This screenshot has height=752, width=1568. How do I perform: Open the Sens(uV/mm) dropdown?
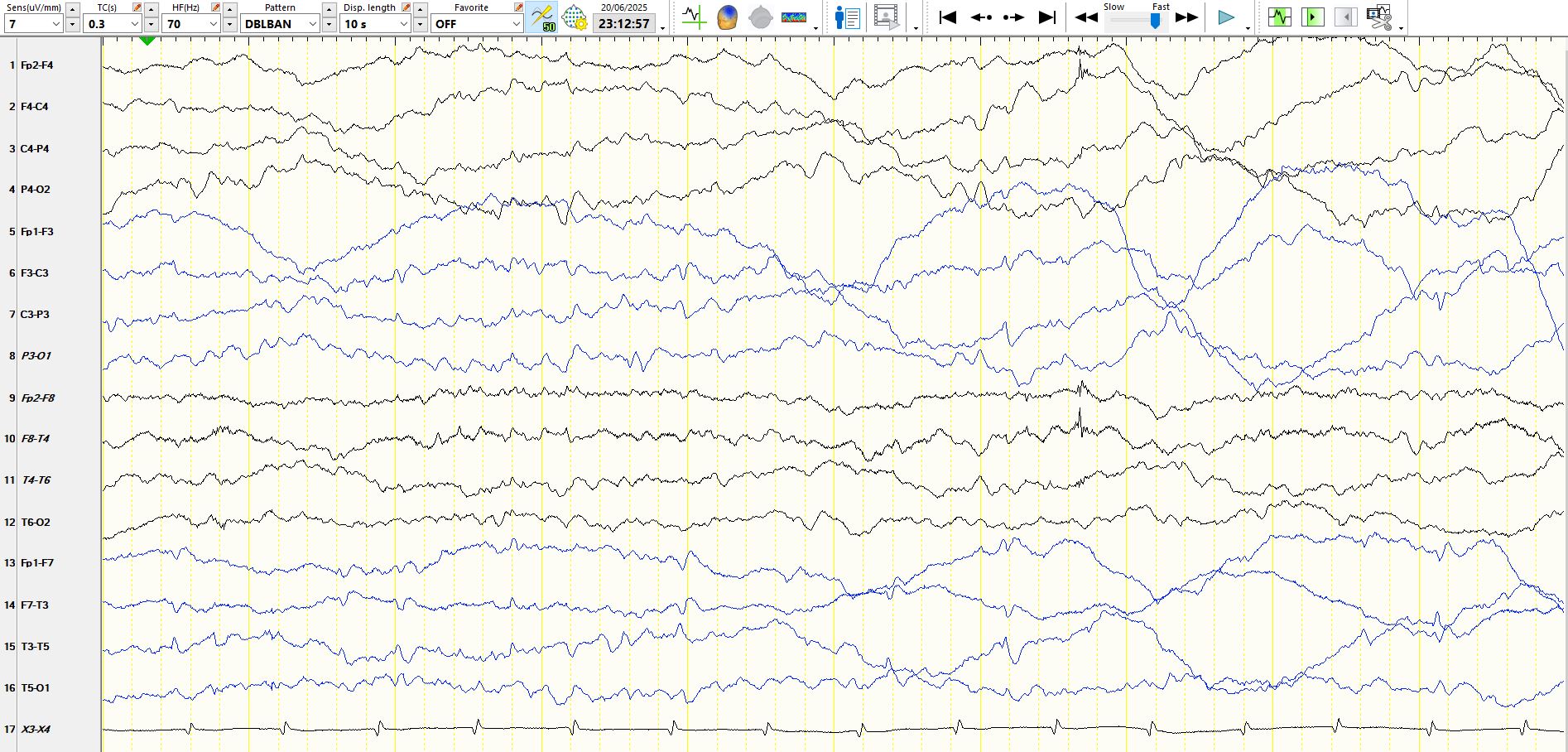click(34, 24)
